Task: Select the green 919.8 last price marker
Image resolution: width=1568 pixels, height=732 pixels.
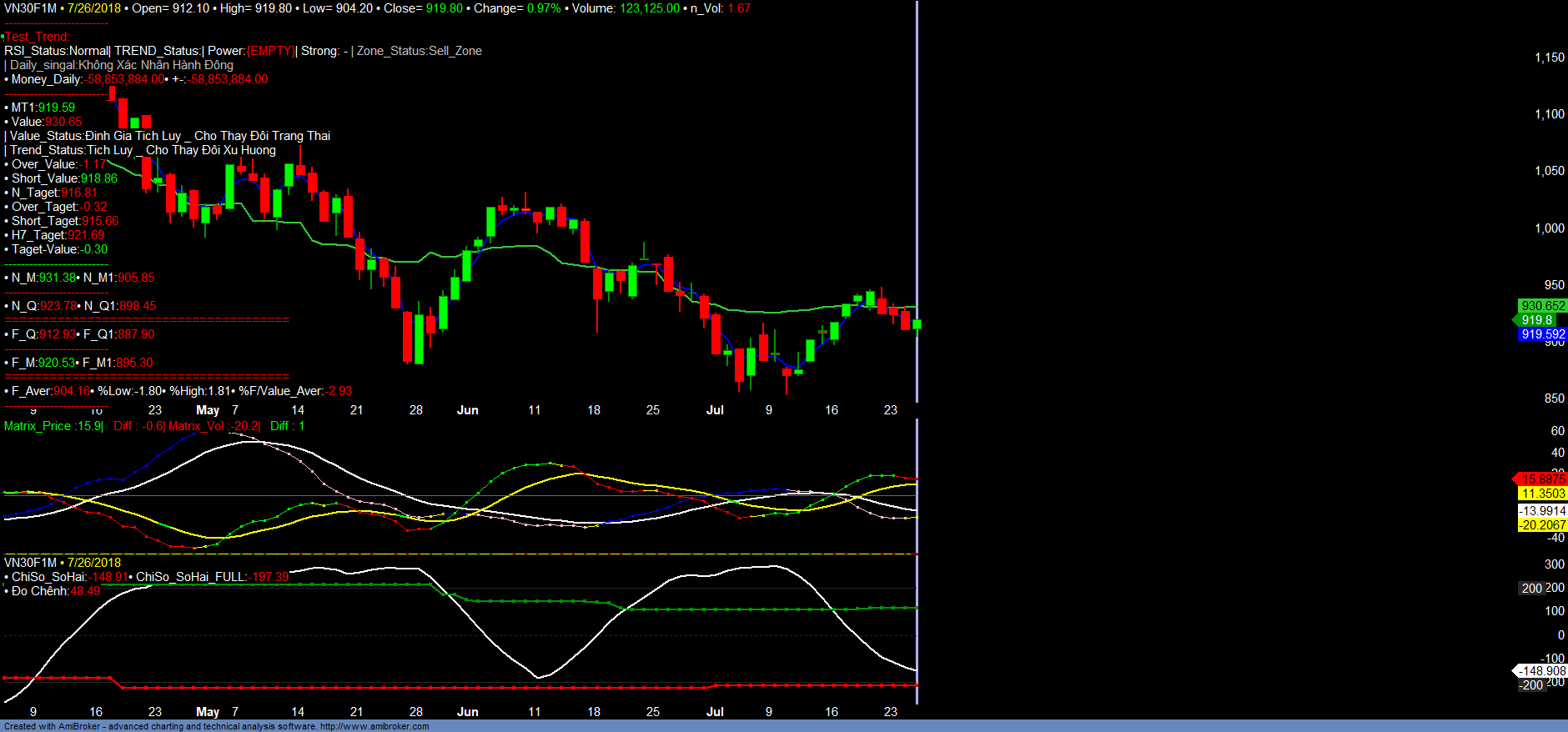Action: tap(1536, 320)
